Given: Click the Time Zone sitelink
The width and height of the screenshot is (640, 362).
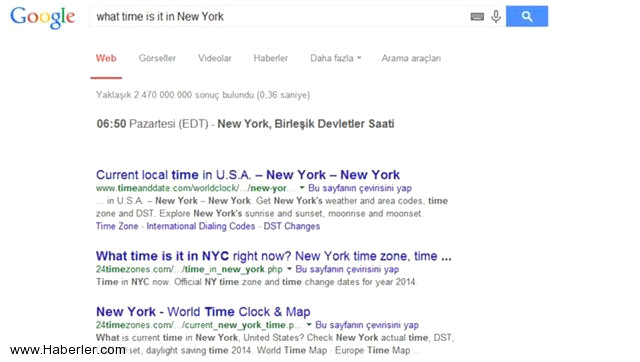Looking at the screenshot, I should tap(117, 226).
